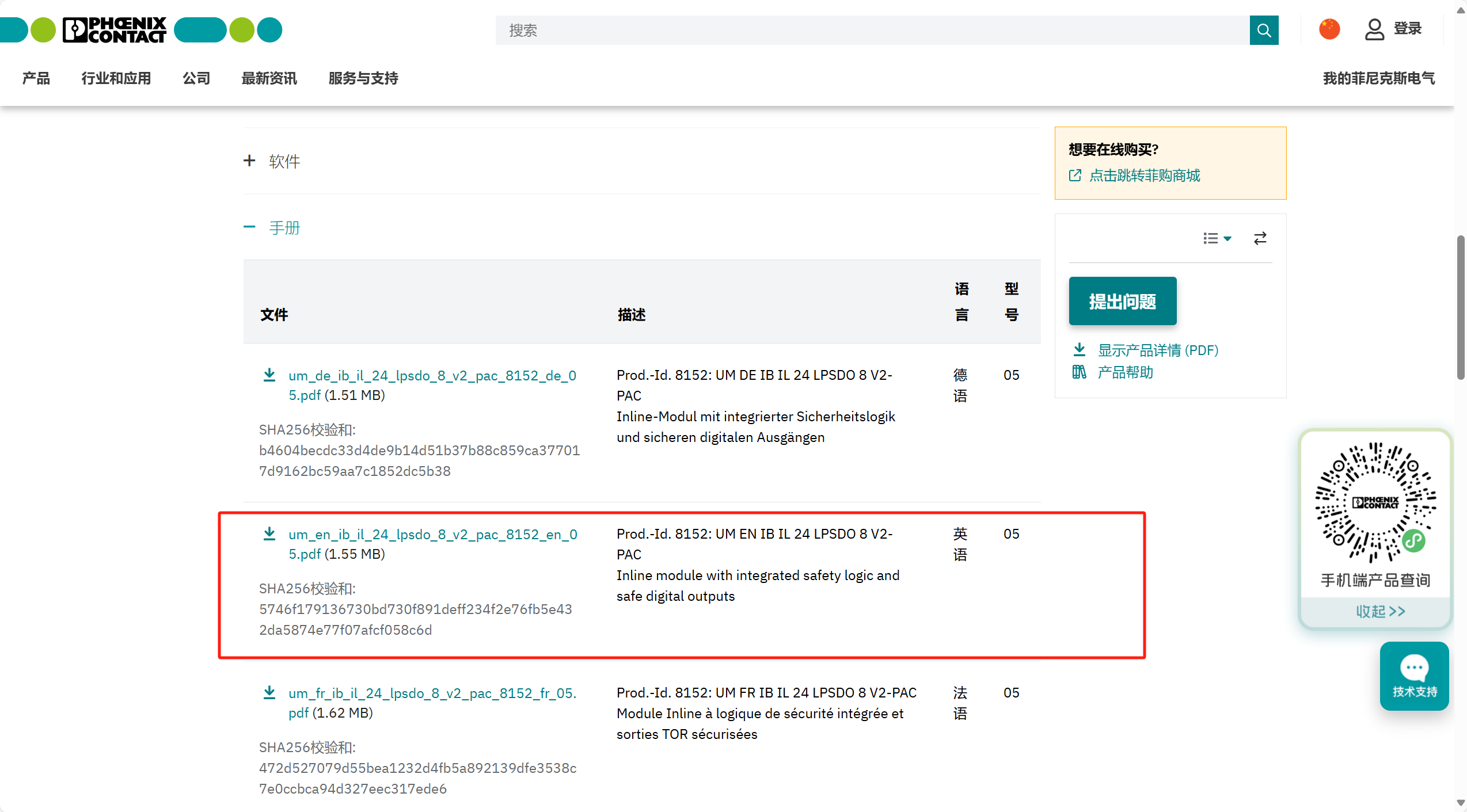Collapse QR code panel with 收起
The image size is (1467, 812).
pyautogui.click(x=1380, y=611)
